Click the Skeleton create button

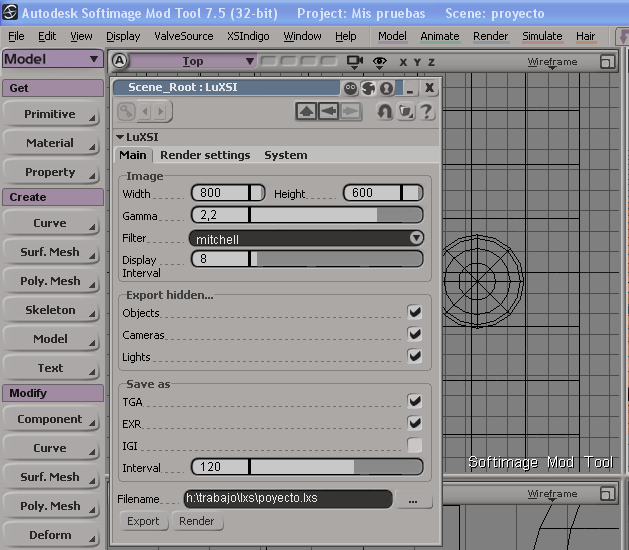tap(51, 310)
